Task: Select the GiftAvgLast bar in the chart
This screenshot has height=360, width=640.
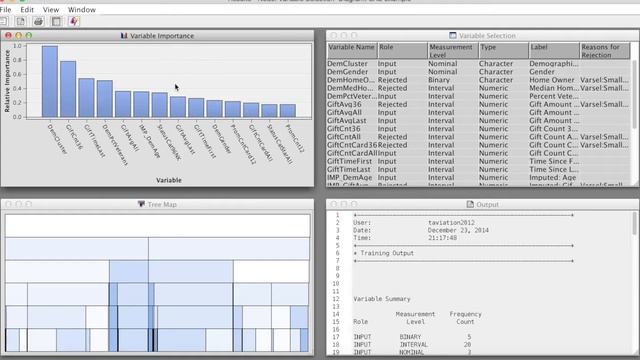Action: click(x=178, y=107)
